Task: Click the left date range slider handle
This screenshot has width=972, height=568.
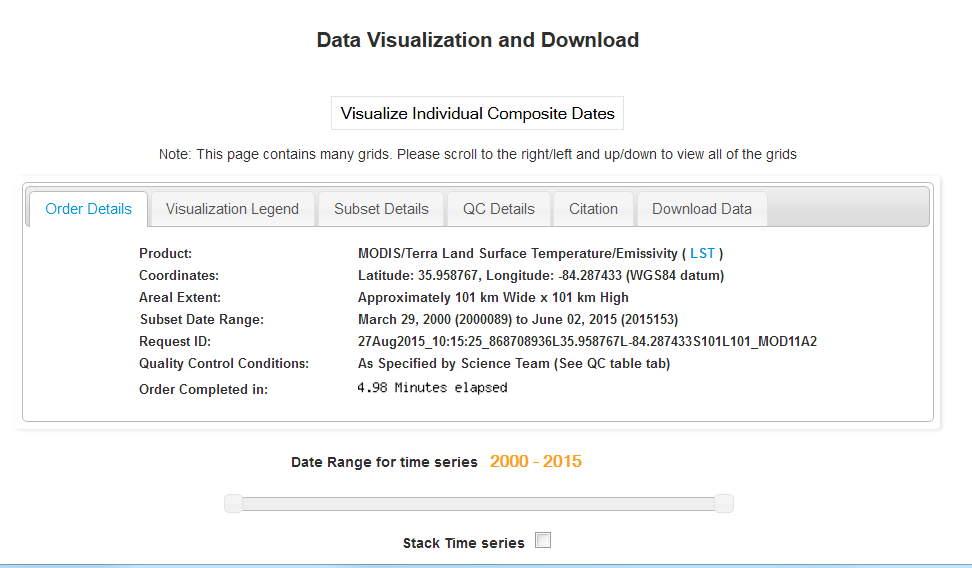Action: point(233,503)
